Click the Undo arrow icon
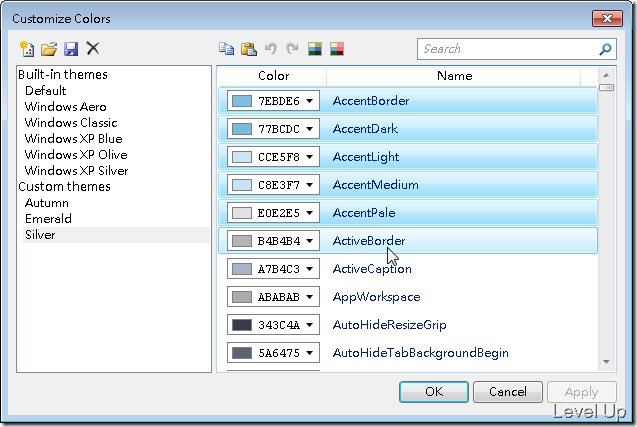 coord(271,49)
